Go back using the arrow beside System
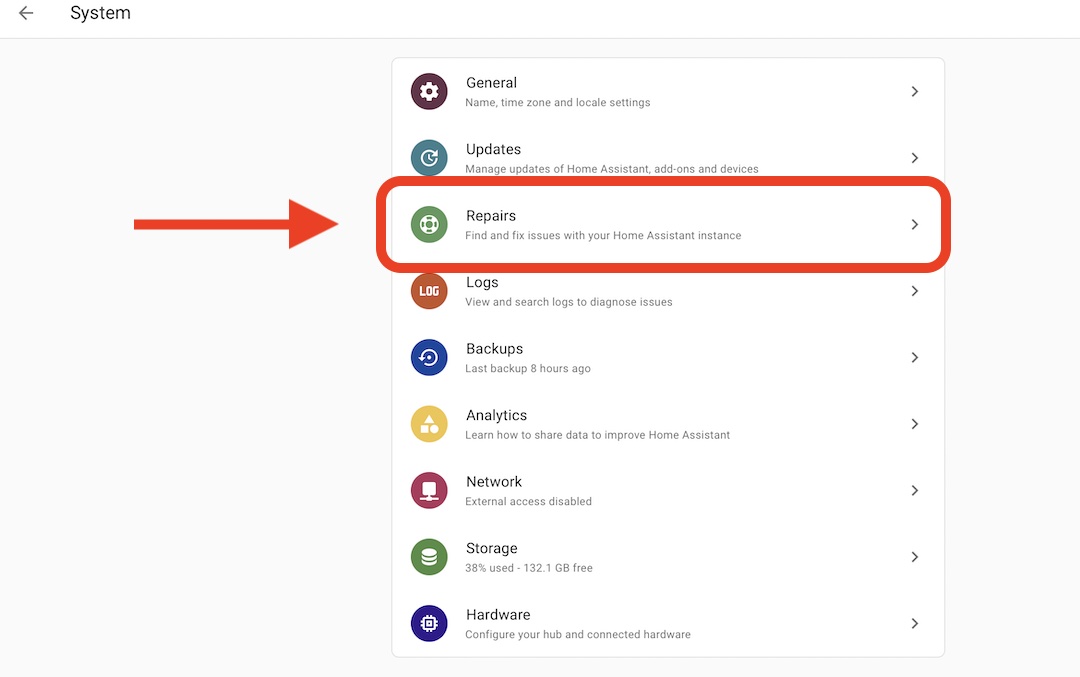This screenshot has width=1080, height=677. [26, 13]
